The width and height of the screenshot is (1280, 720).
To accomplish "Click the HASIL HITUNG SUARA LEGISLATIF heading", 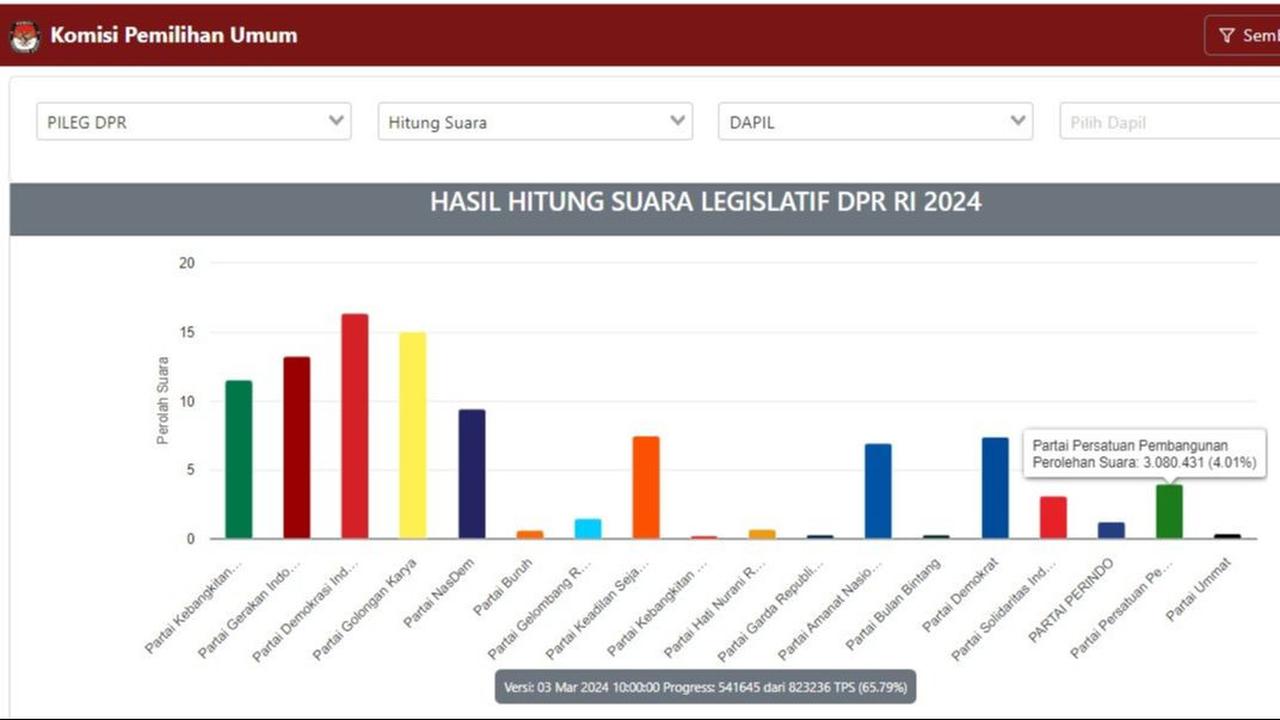I will pos(706,202).
